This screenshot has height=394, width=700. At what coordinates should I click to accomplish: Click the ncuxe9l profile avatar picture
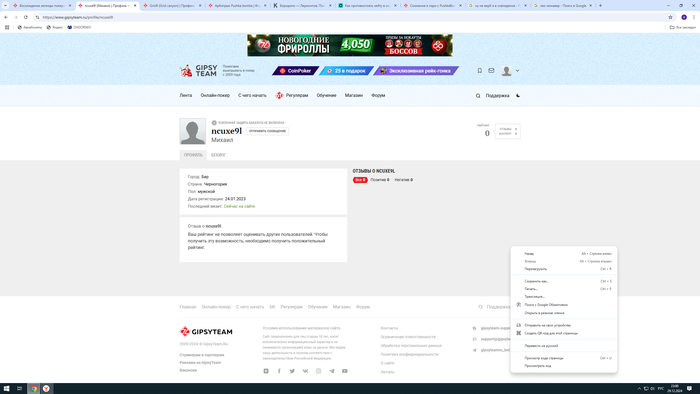tap(192, 131)
